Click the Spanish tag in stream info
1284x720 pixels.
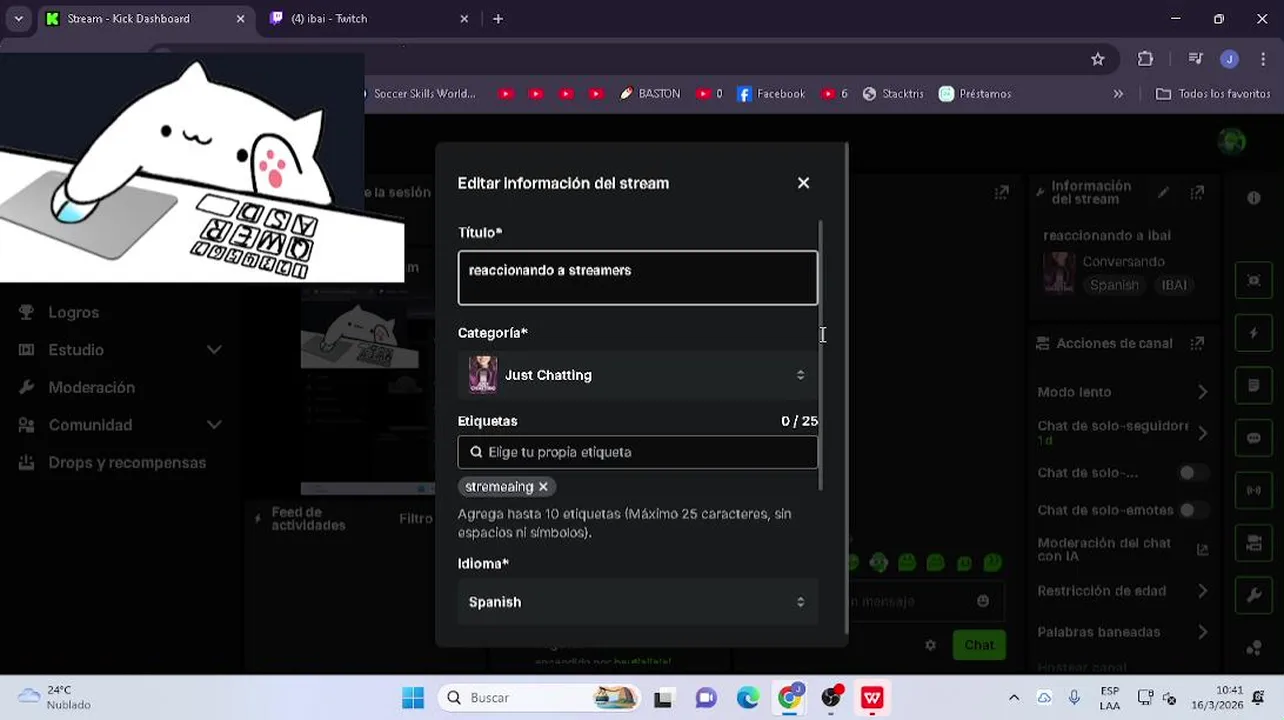(1114, 285)
